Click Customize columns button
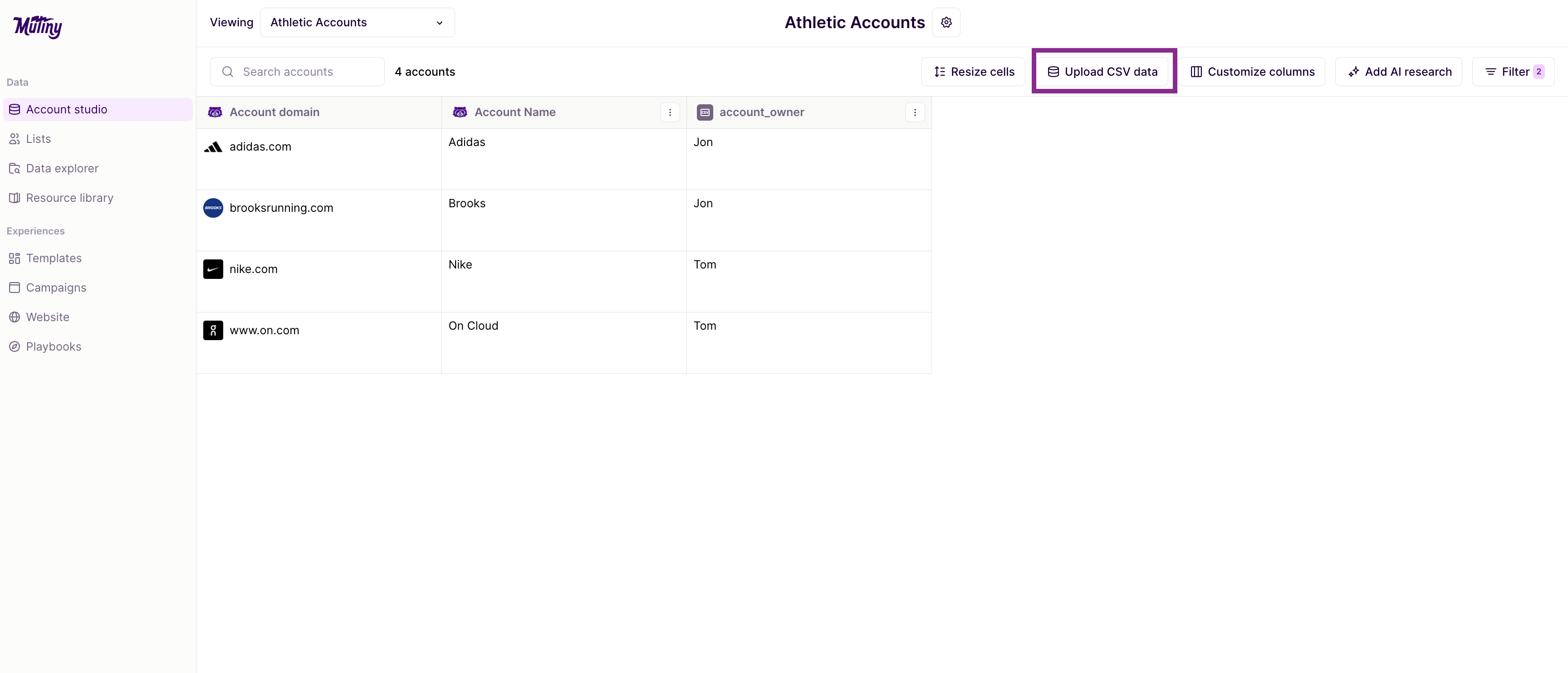 coord(1252,72)
